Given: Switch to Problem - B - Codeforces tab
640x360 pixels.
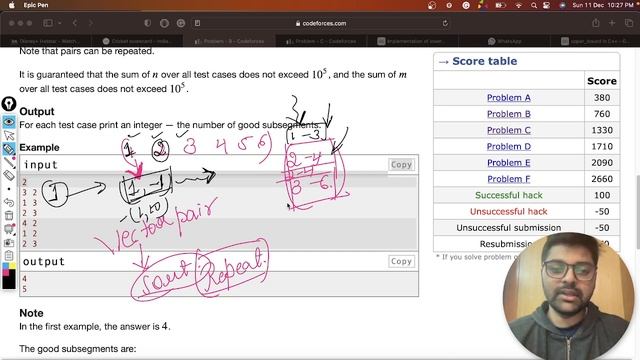Looking at the screenshot, I should point(229,41).
